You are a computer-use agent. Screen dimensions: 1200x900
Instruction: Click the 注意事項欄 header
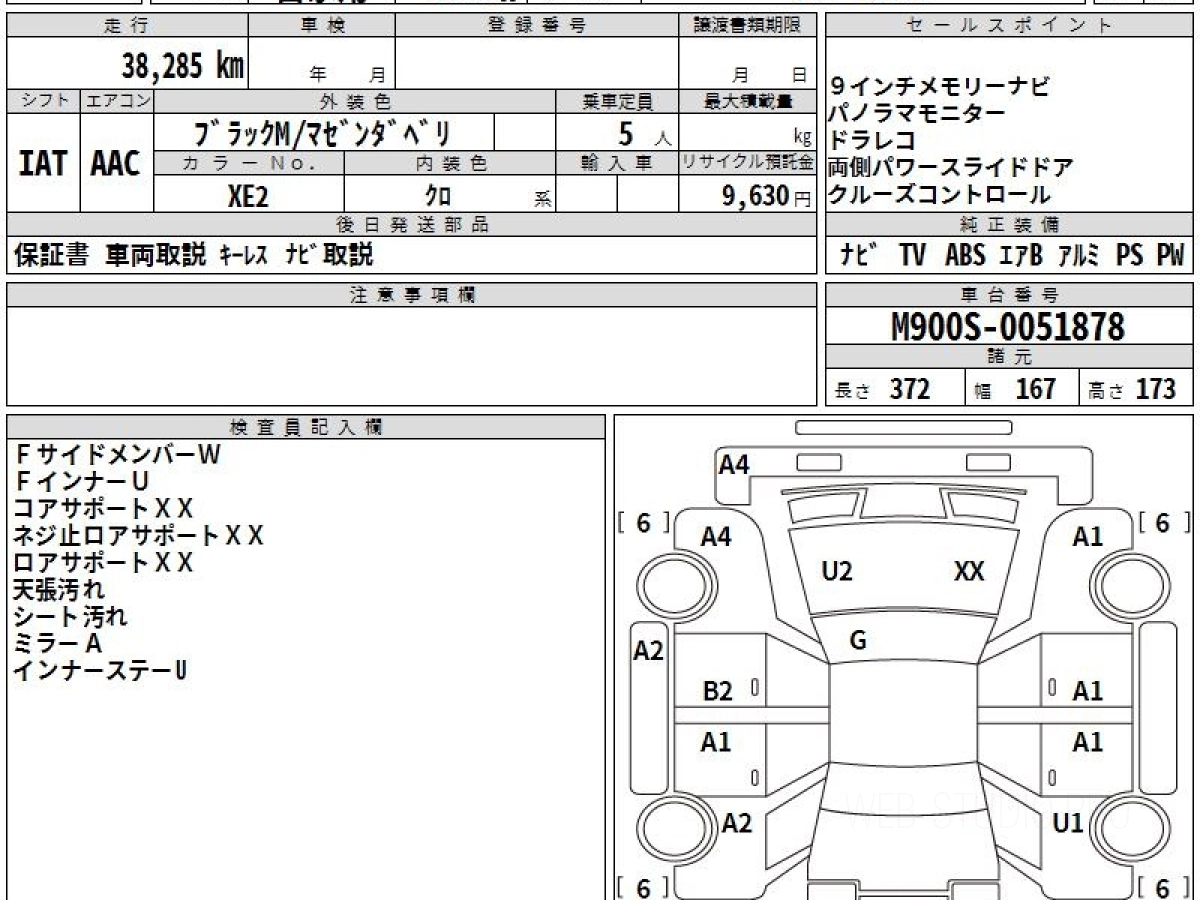412,295
